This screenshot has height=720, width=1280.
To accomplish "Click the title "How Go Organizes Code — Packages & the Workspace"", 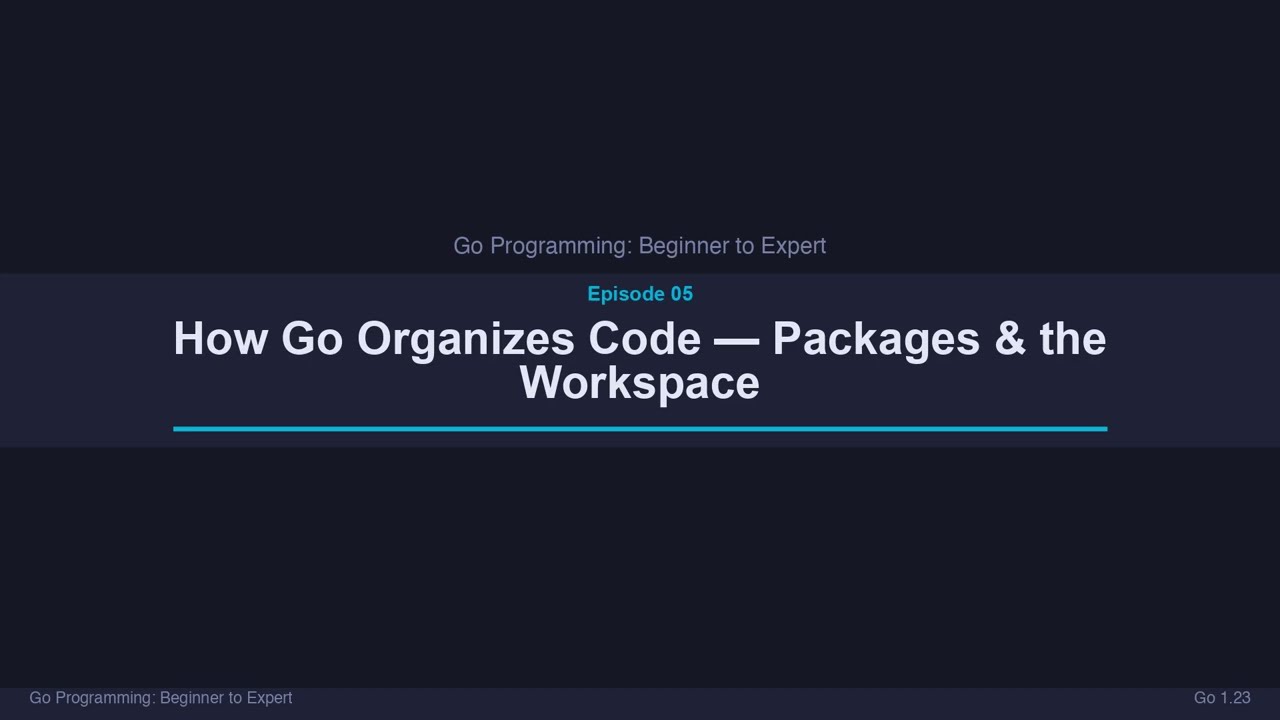I will pos(640,361).
